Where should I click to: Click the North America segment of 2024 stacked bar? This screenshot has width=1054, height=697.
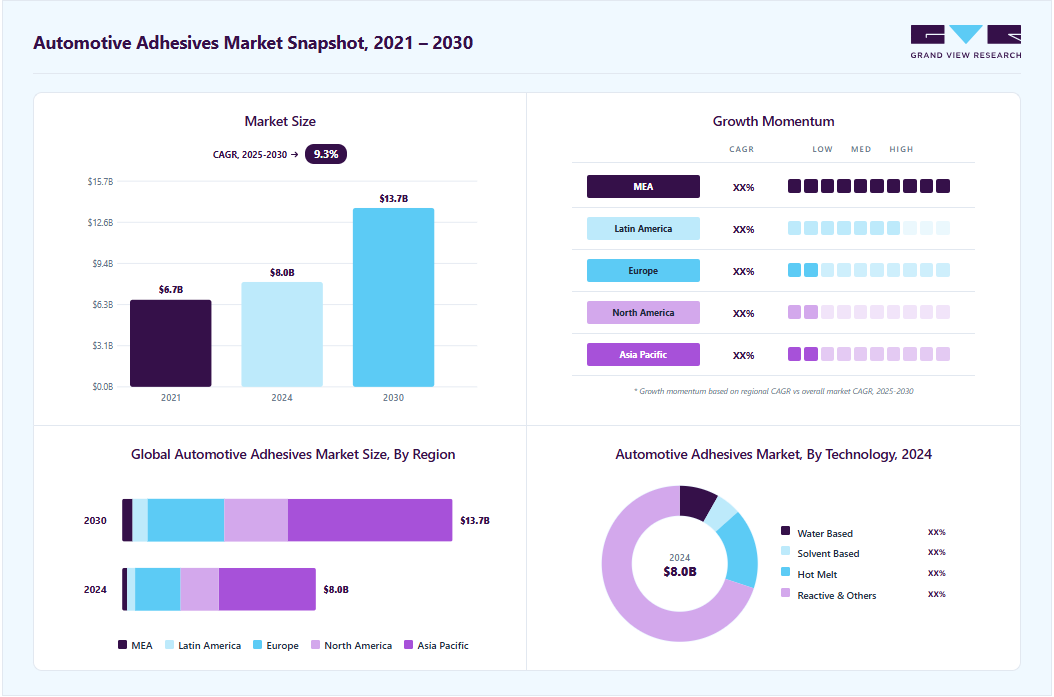(199, 589)
